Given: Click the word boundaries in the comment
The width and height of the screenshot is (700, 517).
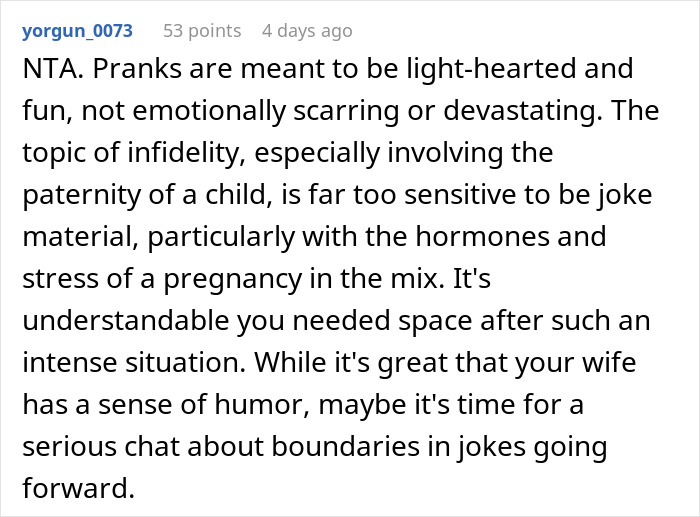Looking at the screenshot, I should coord(346,446).
